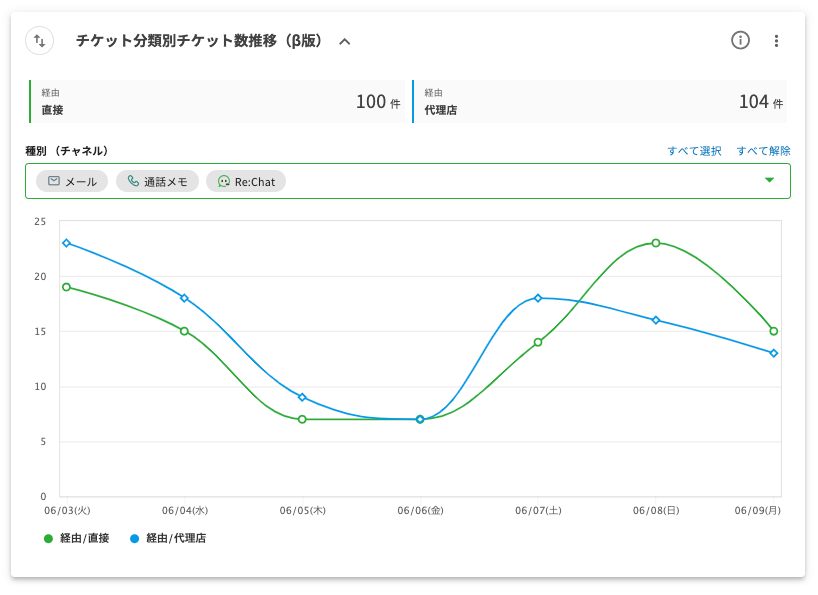Click すべて解除 to deselect all channels
The image size is (818, 595).
coord(763,151)
